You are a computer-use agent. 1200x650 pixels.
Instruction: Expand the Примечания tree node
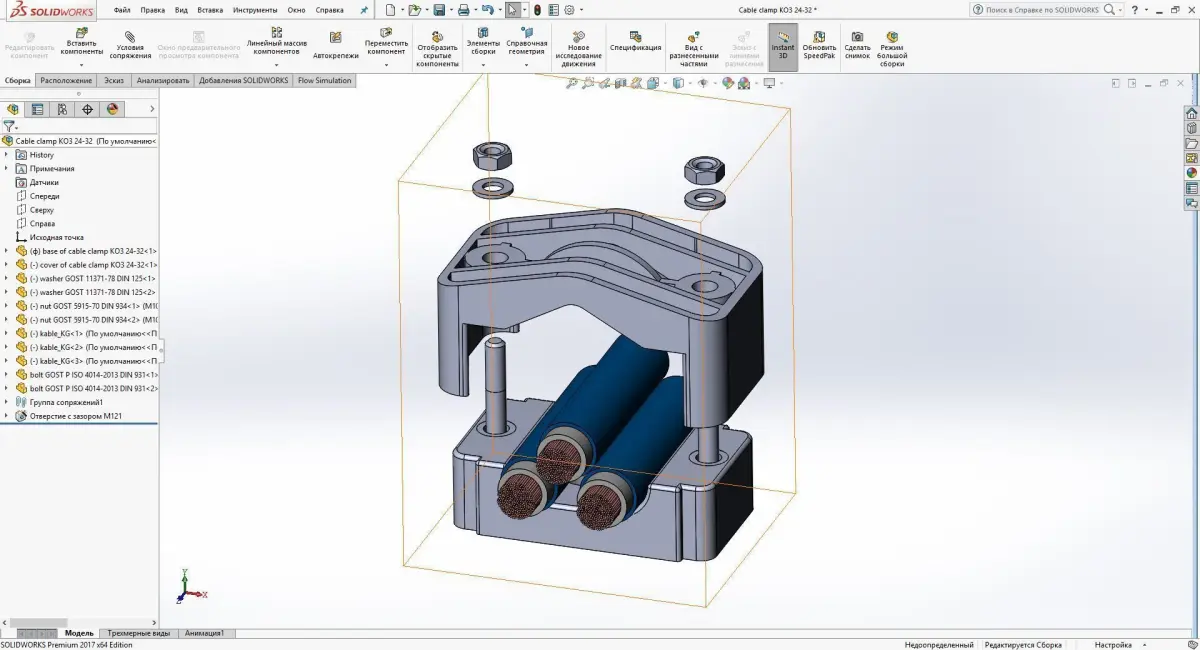pyautogui.click(x=6, y=169)
